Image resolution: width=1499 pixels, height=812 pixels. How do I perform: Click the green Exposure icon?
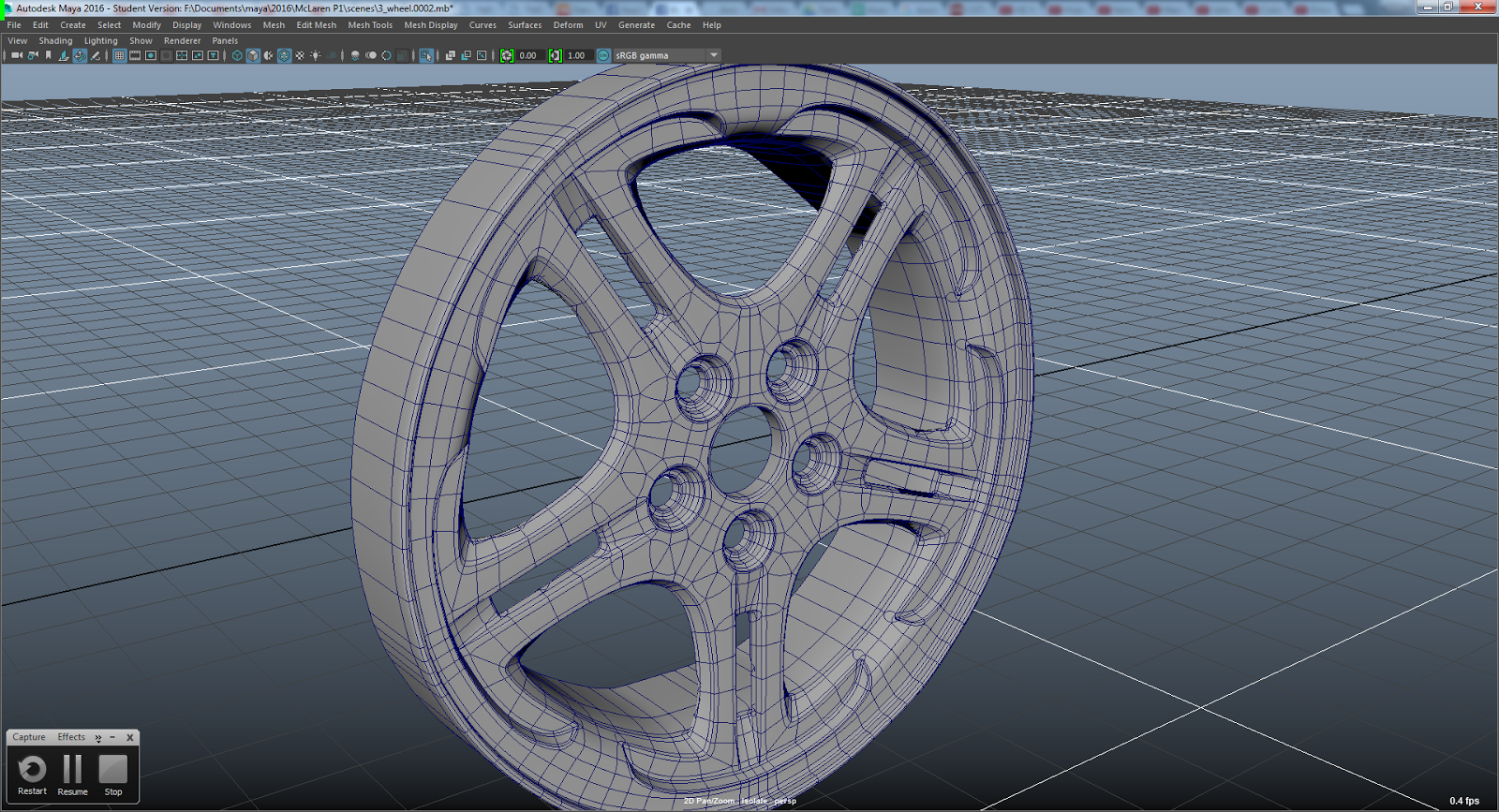pos(507,55)
